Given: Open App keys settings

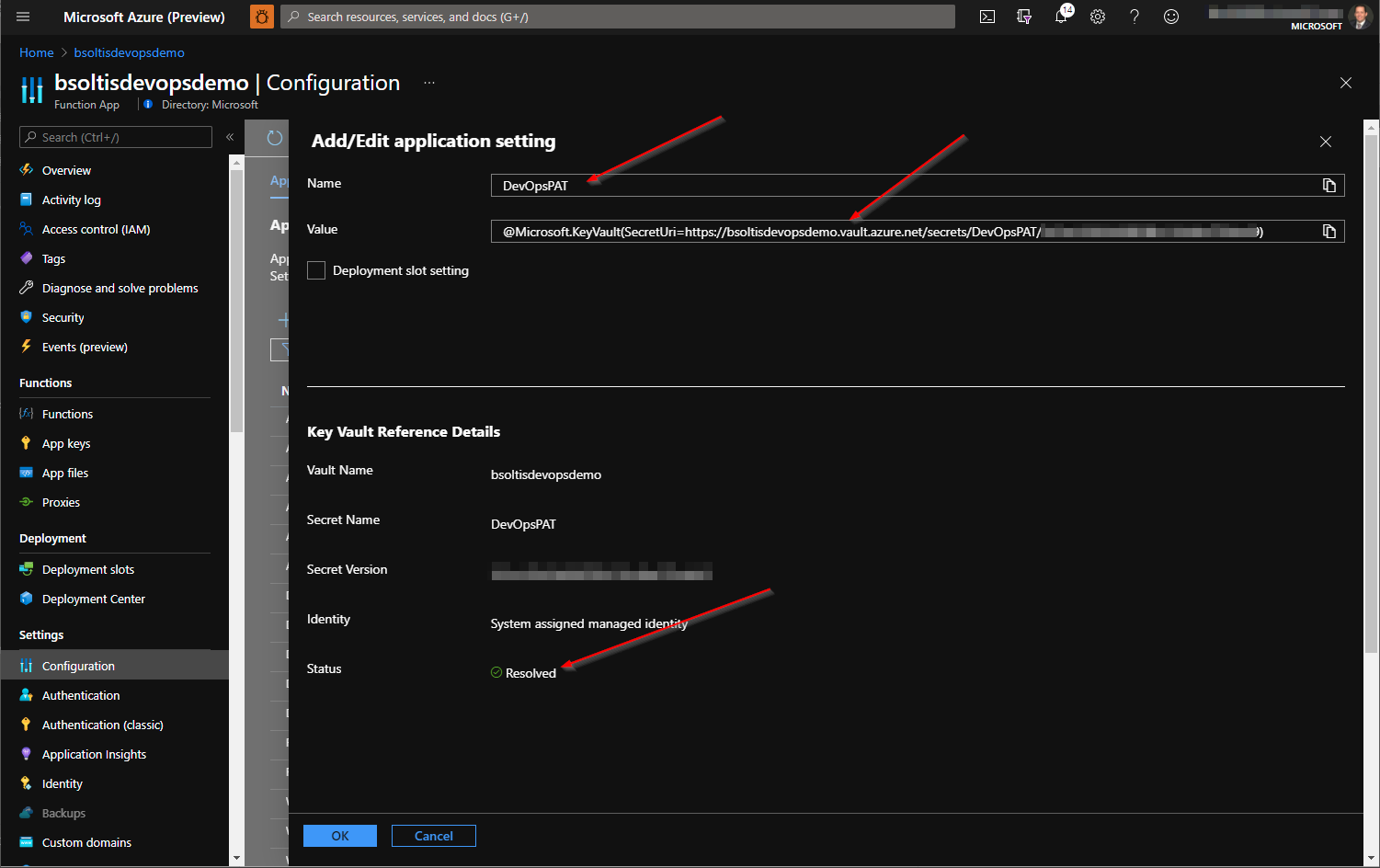Looking at the screenshot, I should [x=64, y=442].
